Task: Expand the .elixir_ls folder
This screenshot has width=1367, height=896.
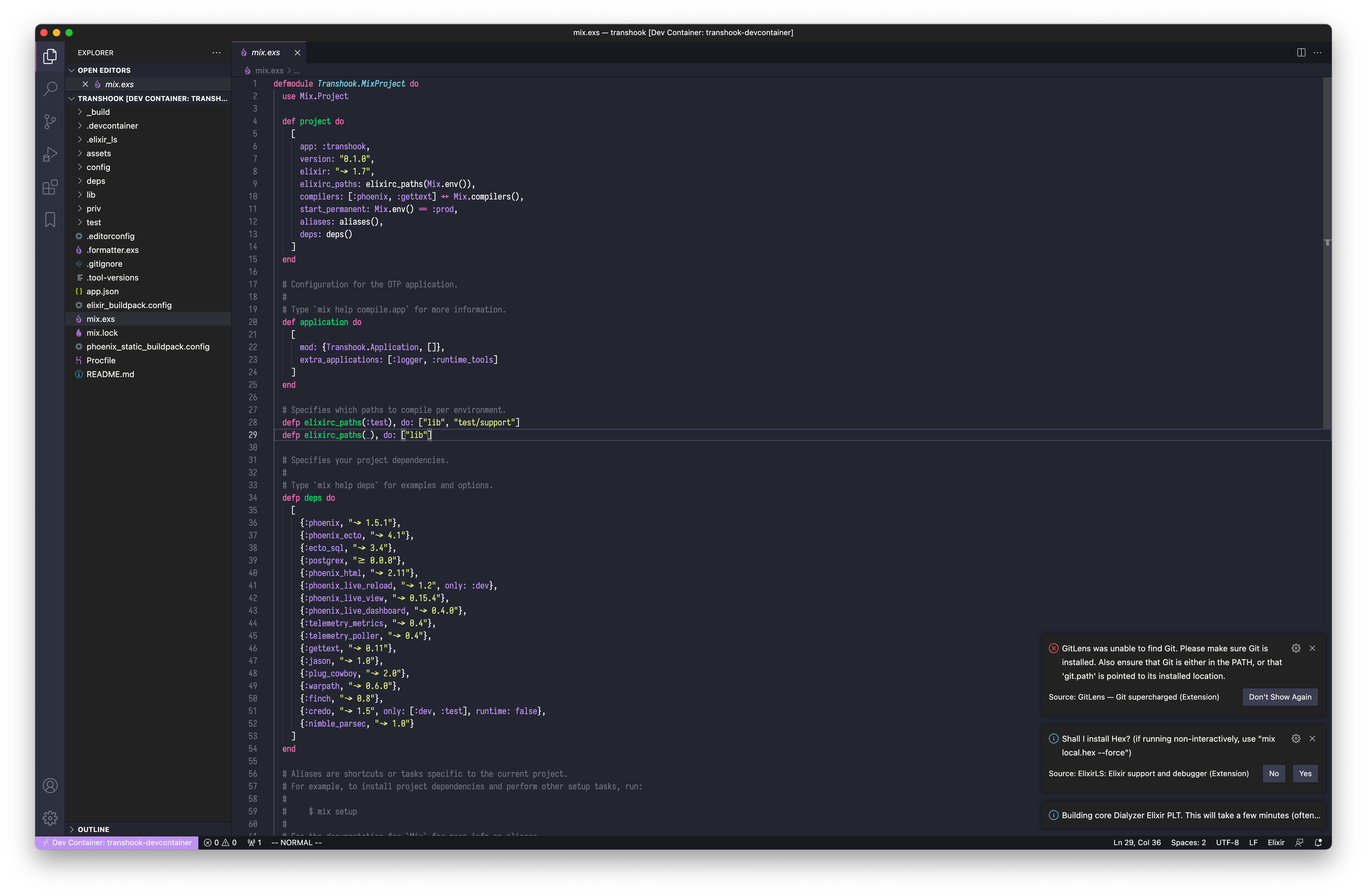Action: coord(148,140)
